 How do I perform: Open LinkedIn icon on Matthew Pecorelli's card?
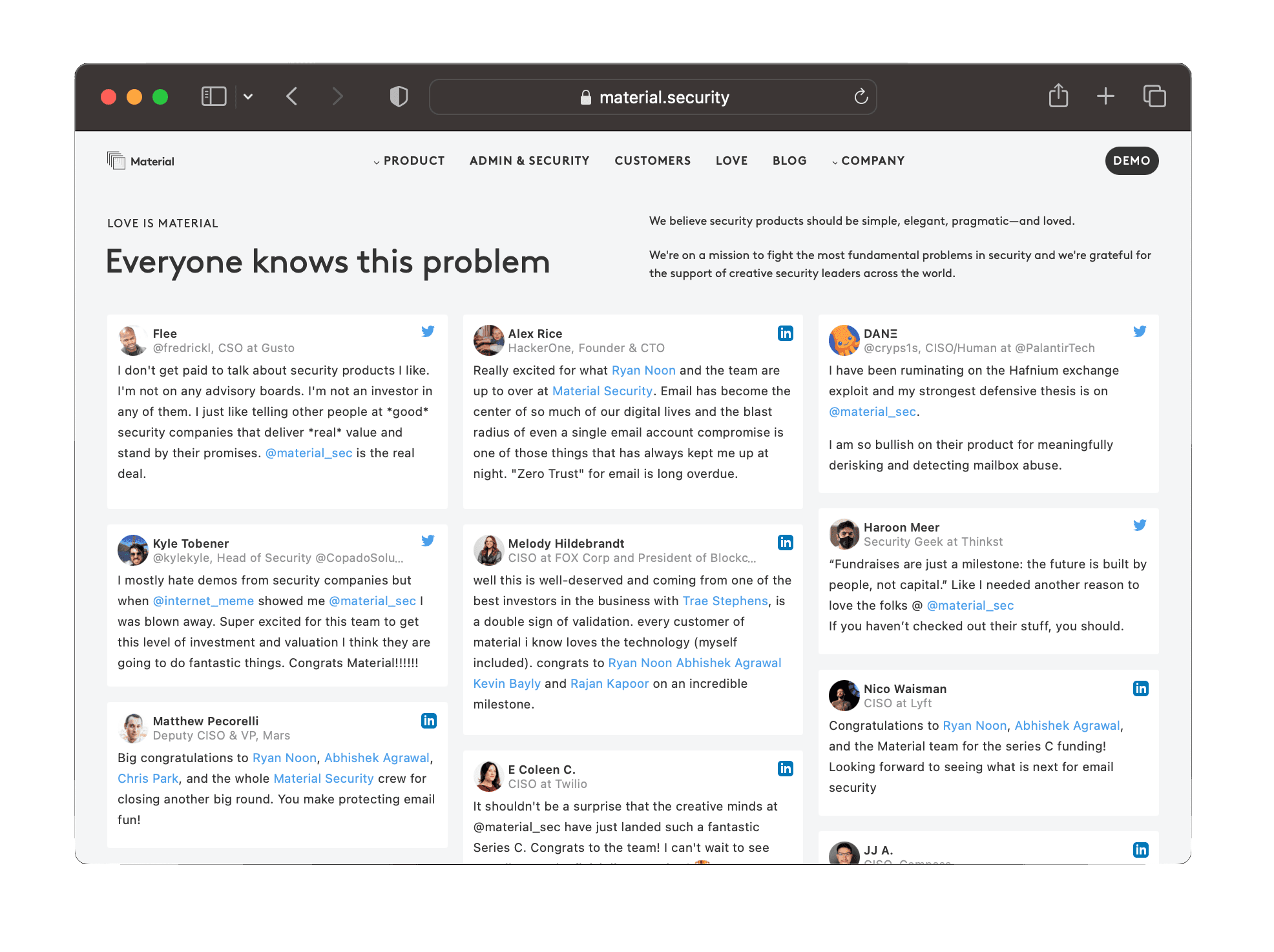[x=429, y=721]
